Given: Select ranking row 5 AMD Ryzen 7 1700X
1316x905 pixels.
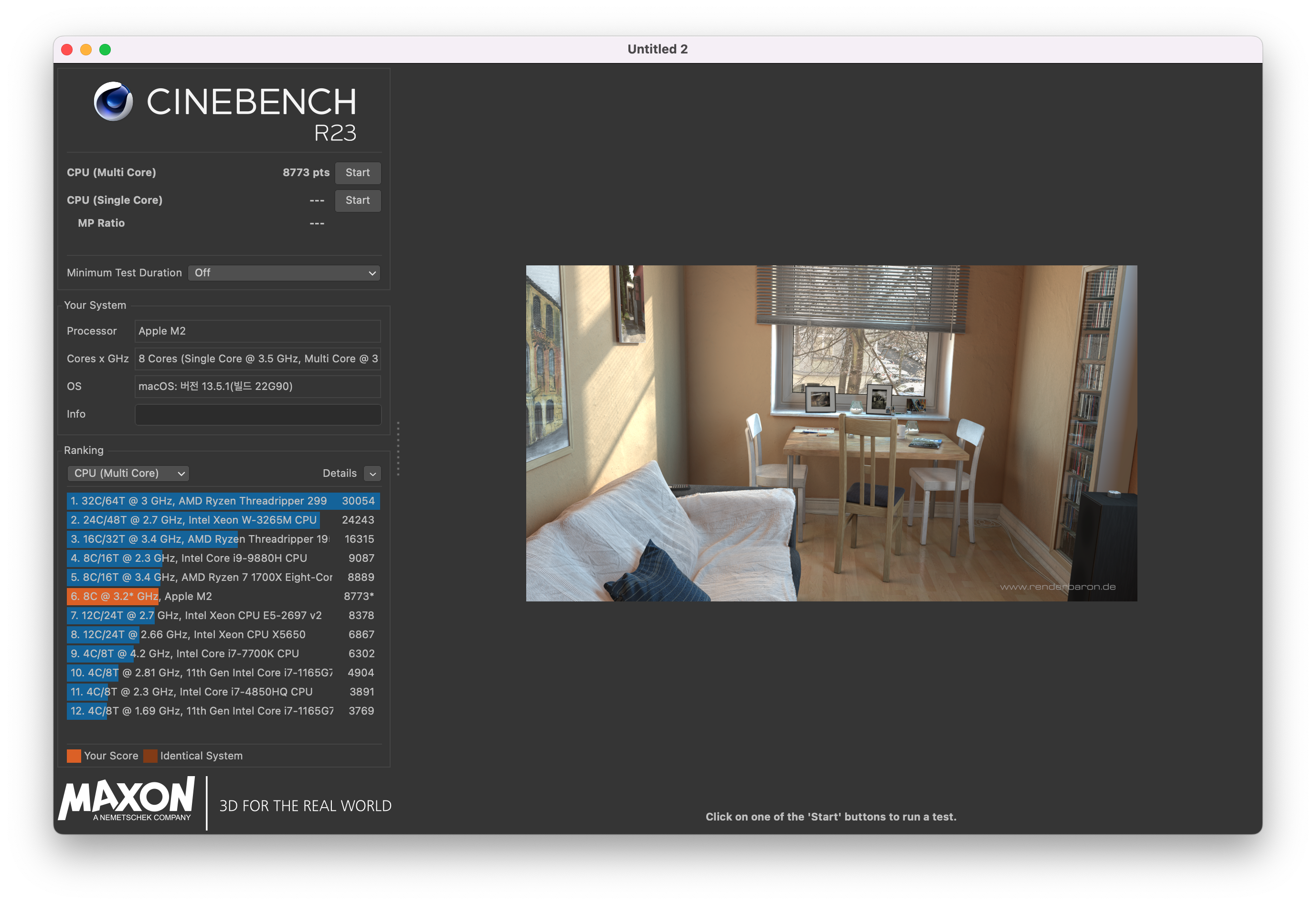Looking at the screenshot, I should [223, 577].
